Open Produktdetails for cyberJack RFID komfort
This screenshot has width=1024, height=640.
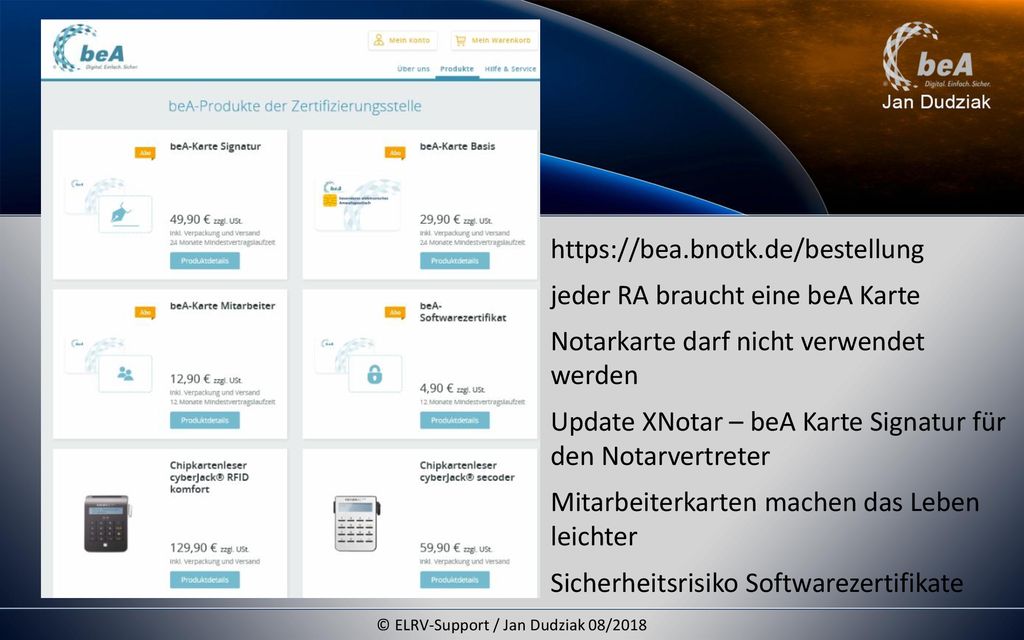[205, 579]
